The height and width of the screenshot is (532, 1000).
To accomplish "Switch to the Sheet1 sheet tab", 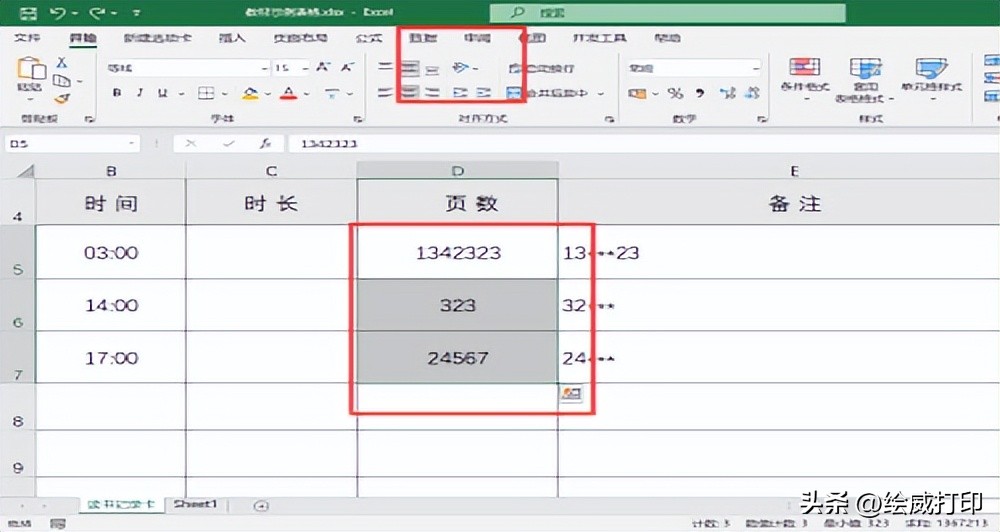I will coord(196,505).
